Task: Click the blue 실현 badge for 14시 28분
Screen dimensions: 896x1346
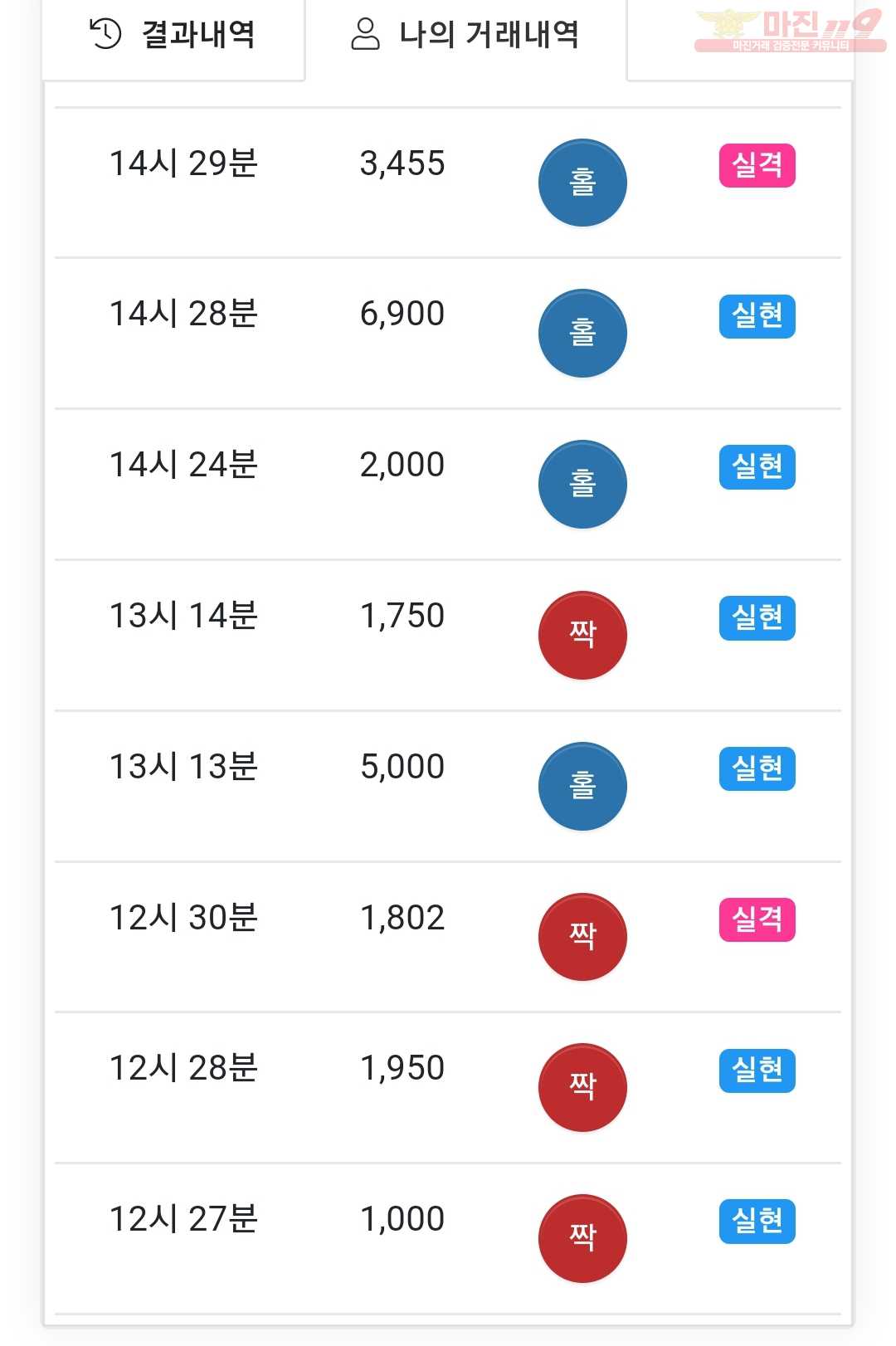Action: pos(757,316)
